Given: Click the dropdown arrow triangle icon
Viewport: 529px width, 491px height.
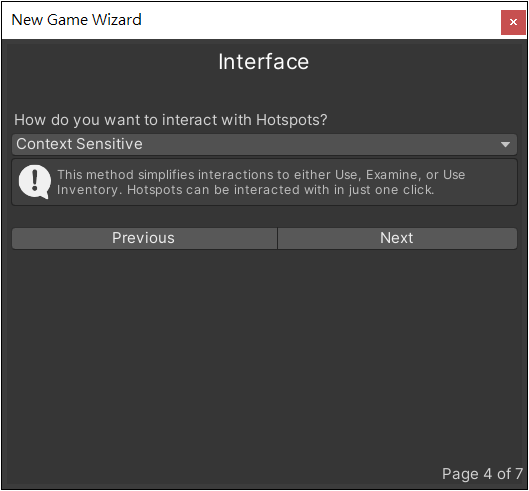Looking at the screenshot, I should 505,145.
